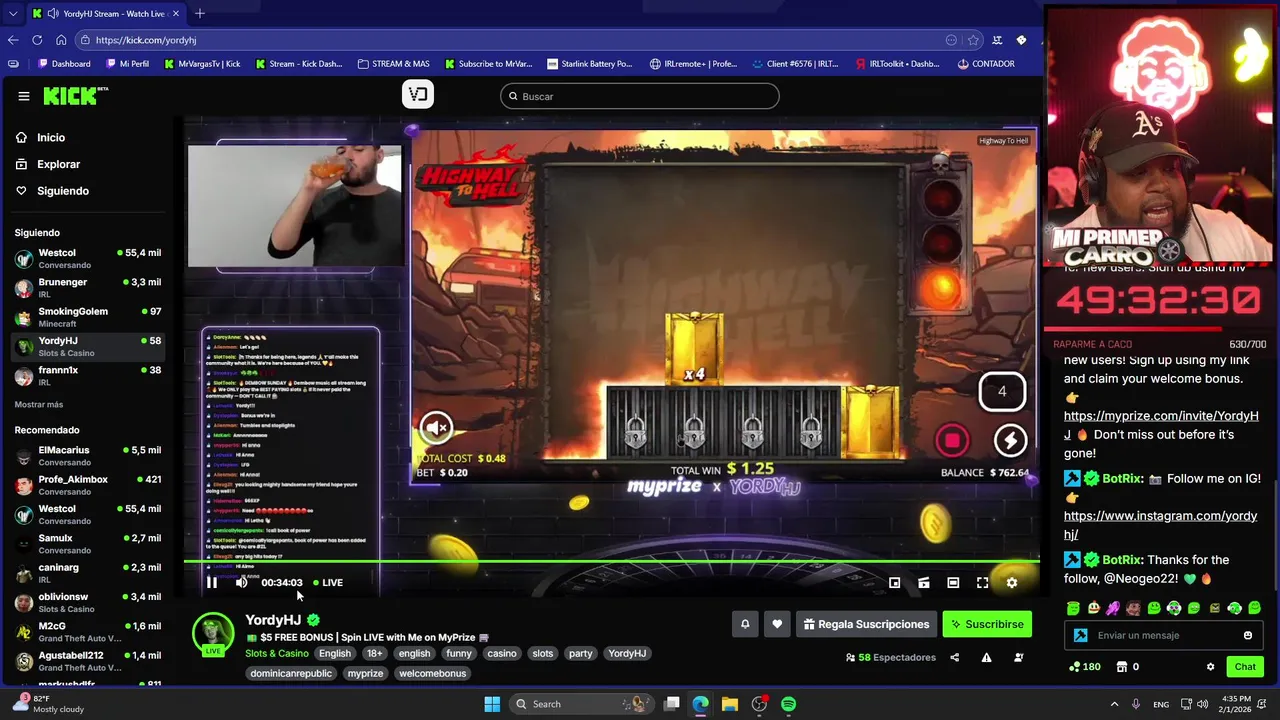1280x720 pixels.
Task: Click the spin counter showing 4
Action: click(x=1002, y=392)
